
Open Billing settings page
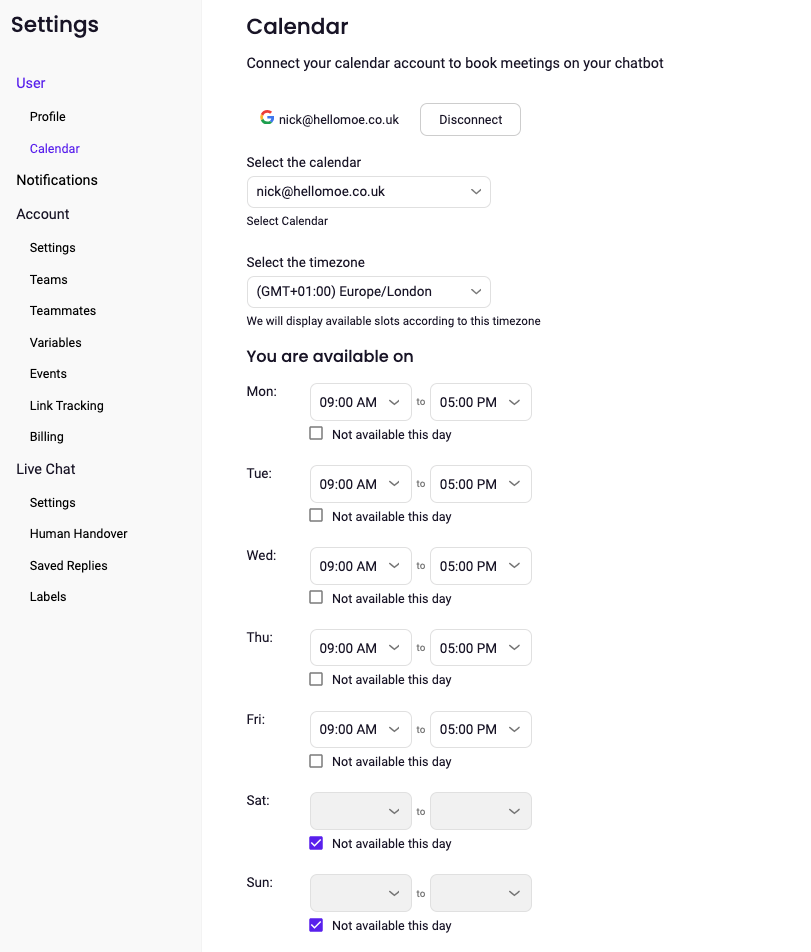click(x=47, y=437)
